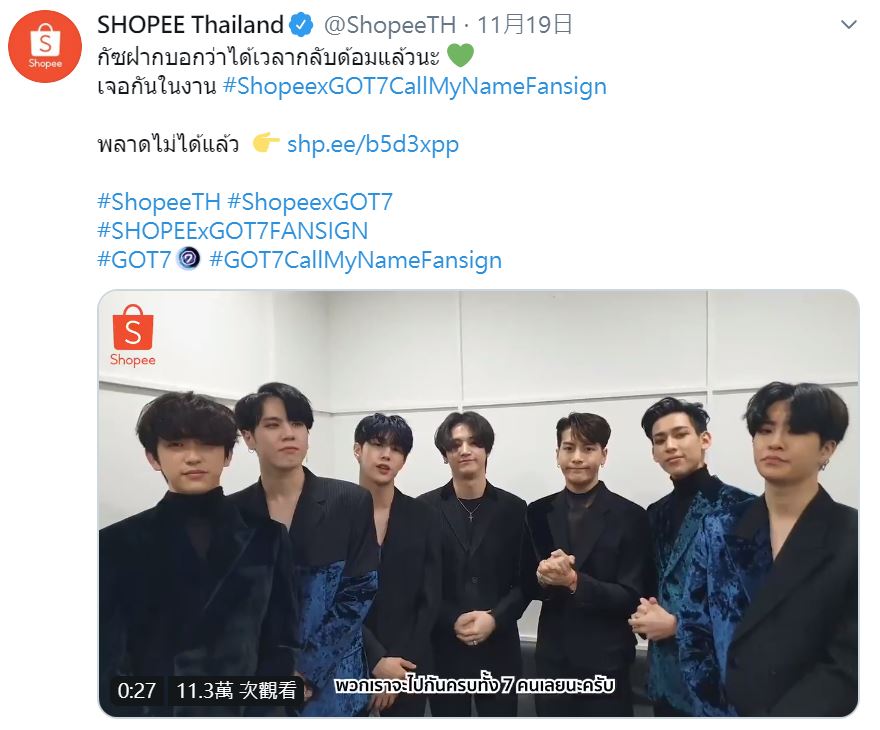This screenshot has width=880, height=730.
Task: Click the Shopee logo in video
Action: pyautogui.click(x=133, y=336)
